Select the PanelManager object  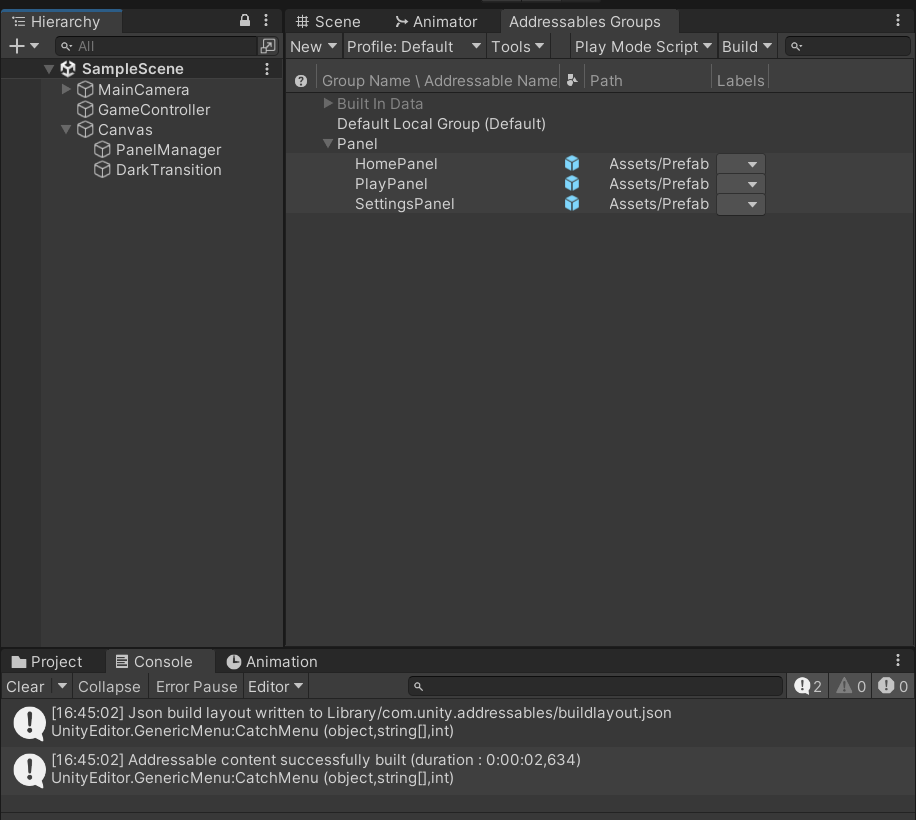tap(168, 150)
